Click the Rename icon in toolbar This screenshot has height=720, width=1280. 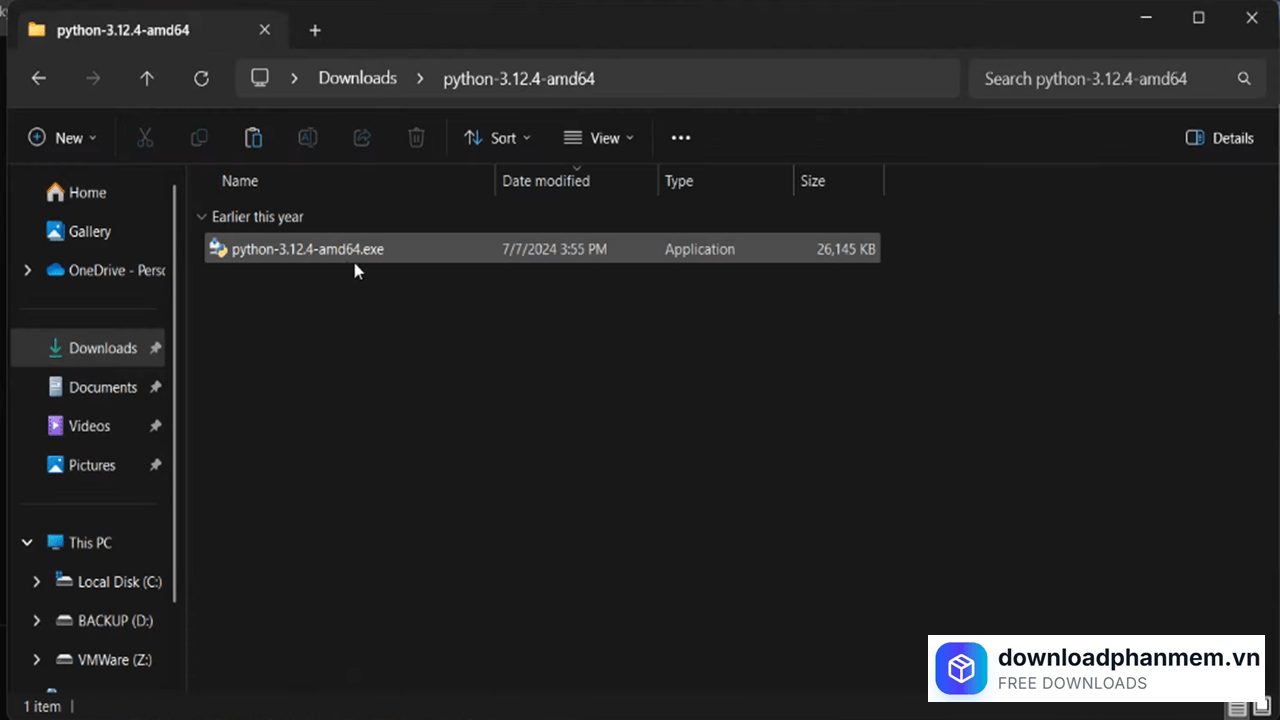pyautogui.click(x=308, y=138)
